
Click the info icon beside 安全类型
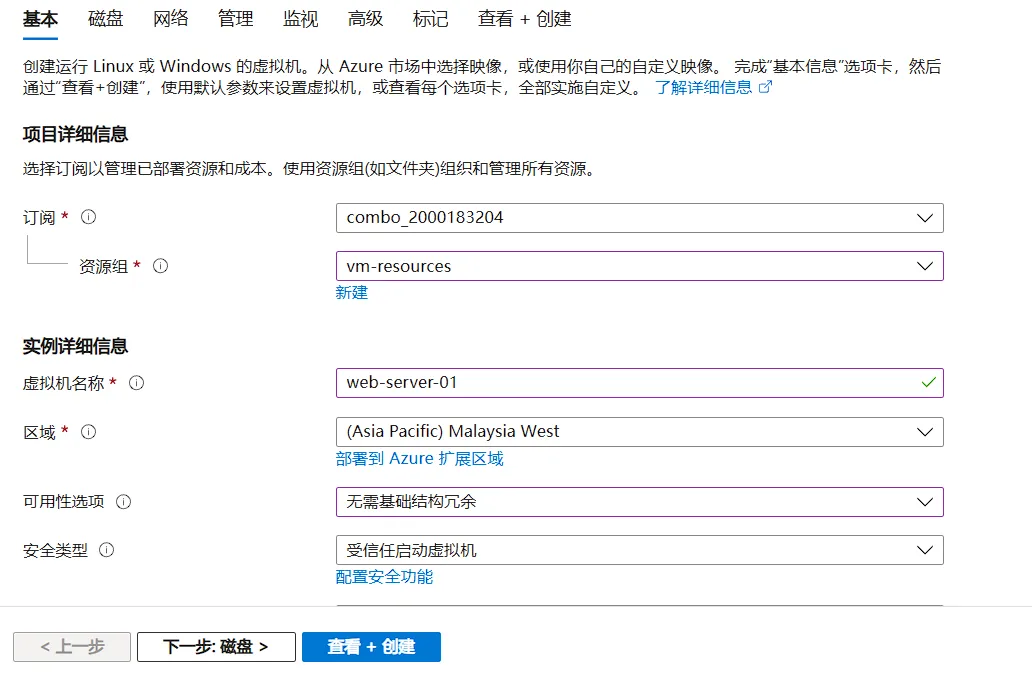pyautogui.click(x=104, y=550)
